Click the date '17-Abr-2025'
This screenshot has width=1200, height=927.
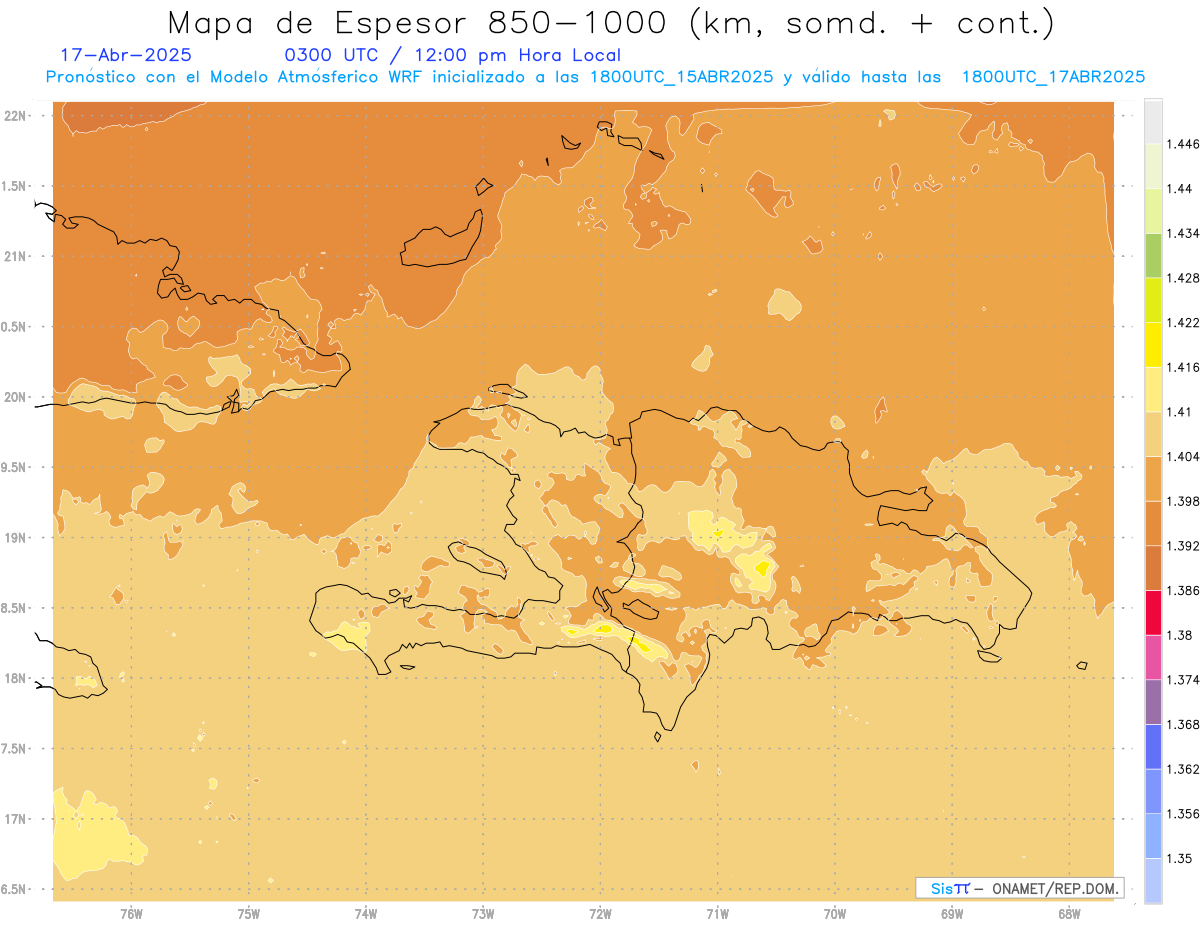point(126,55)
